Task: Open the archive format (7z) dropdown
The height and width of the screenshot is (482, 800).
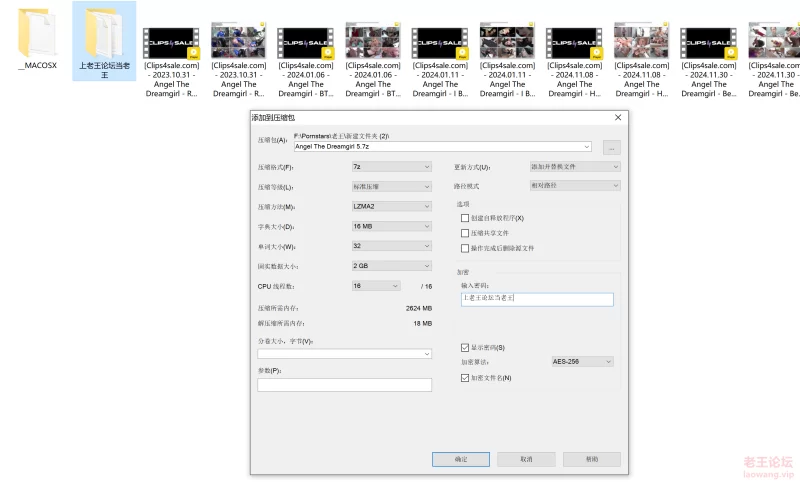Action: pyautogui.click(x=392, y=167)
